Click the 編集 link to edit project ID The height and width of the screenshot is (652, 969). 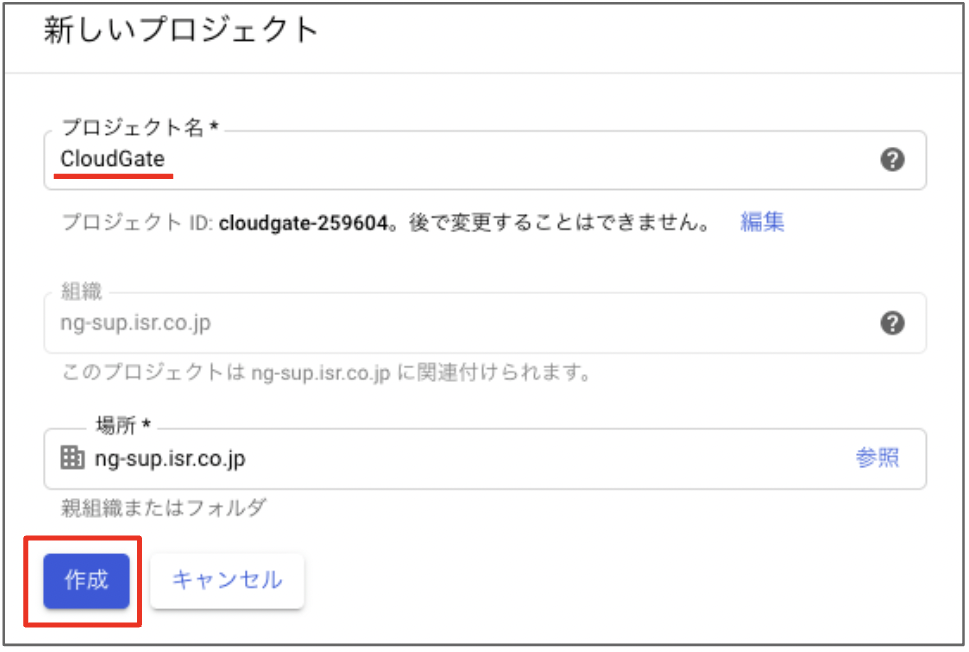click(762, 222)
